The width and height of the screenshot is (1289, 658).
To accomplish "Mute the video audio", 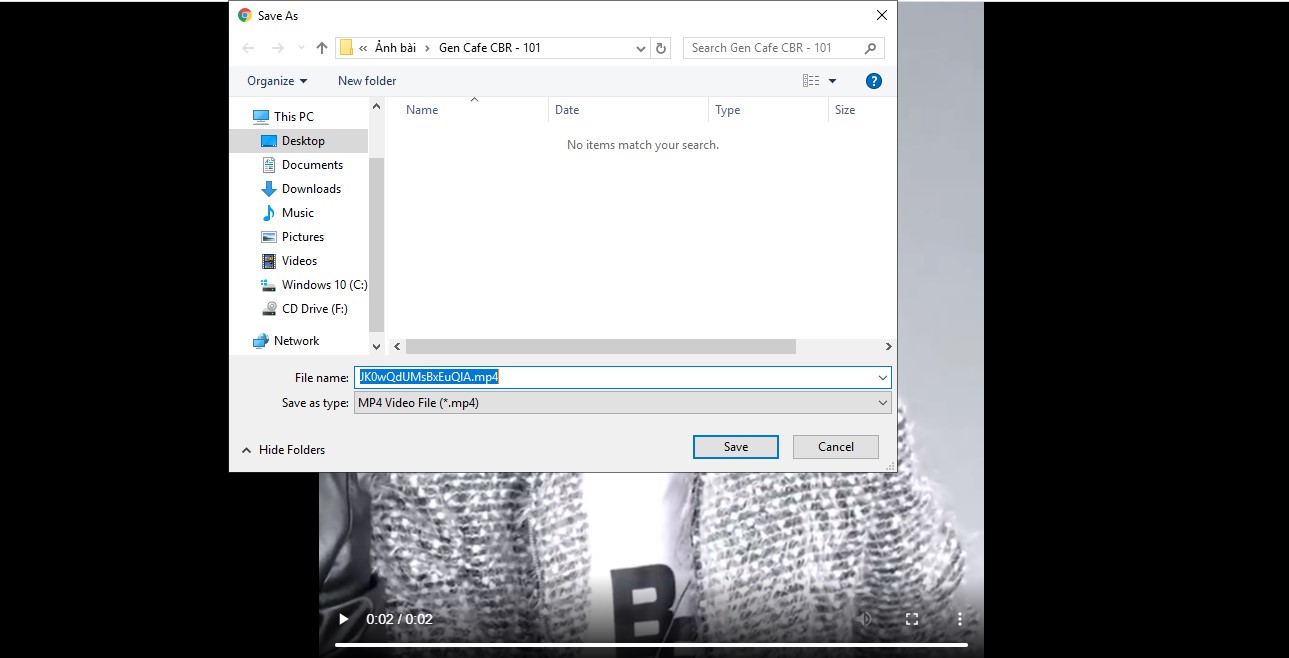I will 865,619.
